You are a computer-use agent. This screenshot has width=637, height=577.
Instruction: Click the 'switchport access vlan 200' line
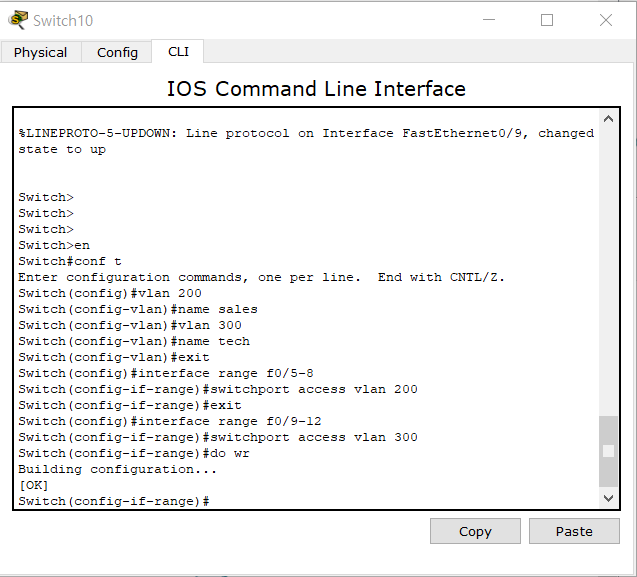click(218, 389)
